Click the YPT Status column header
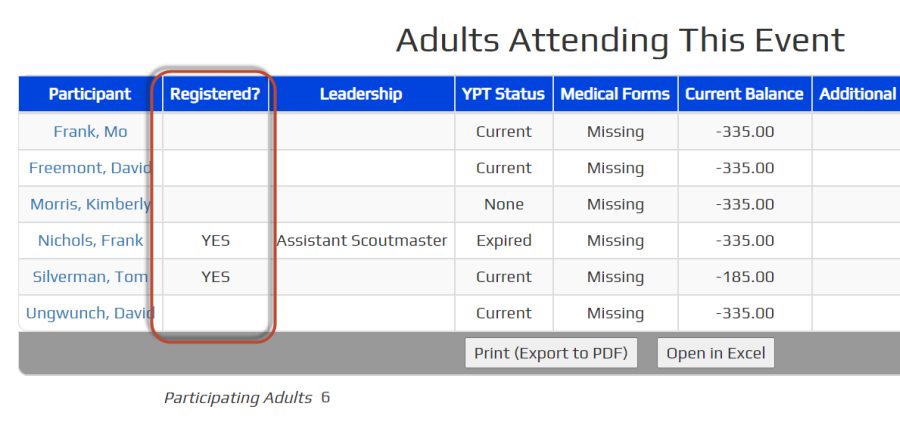Viewport: 900px width, 431px height. pyautogui.click(x=504, y=94)
